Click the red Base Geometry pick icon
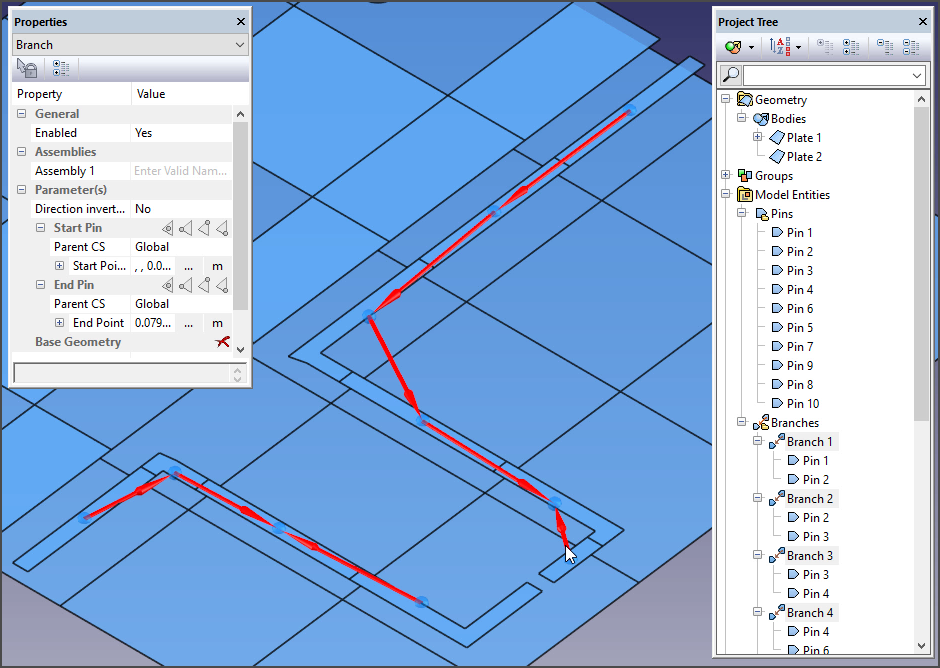 222,342
